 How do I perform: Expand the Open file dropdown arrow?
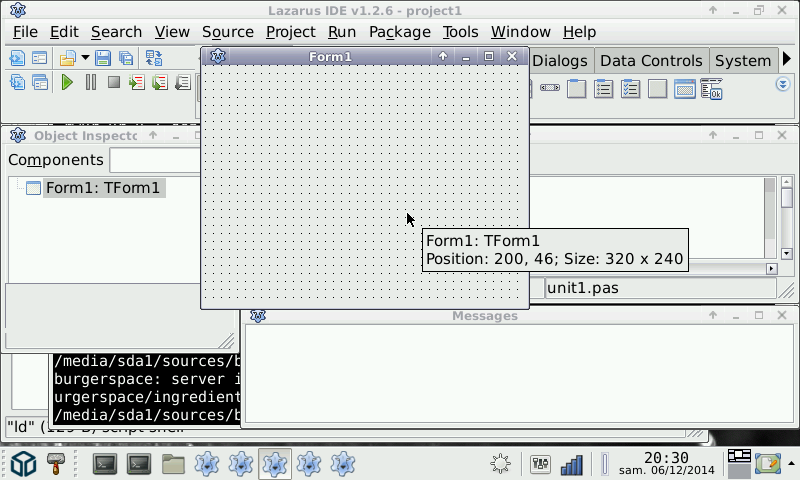click(x=85, y=59)
